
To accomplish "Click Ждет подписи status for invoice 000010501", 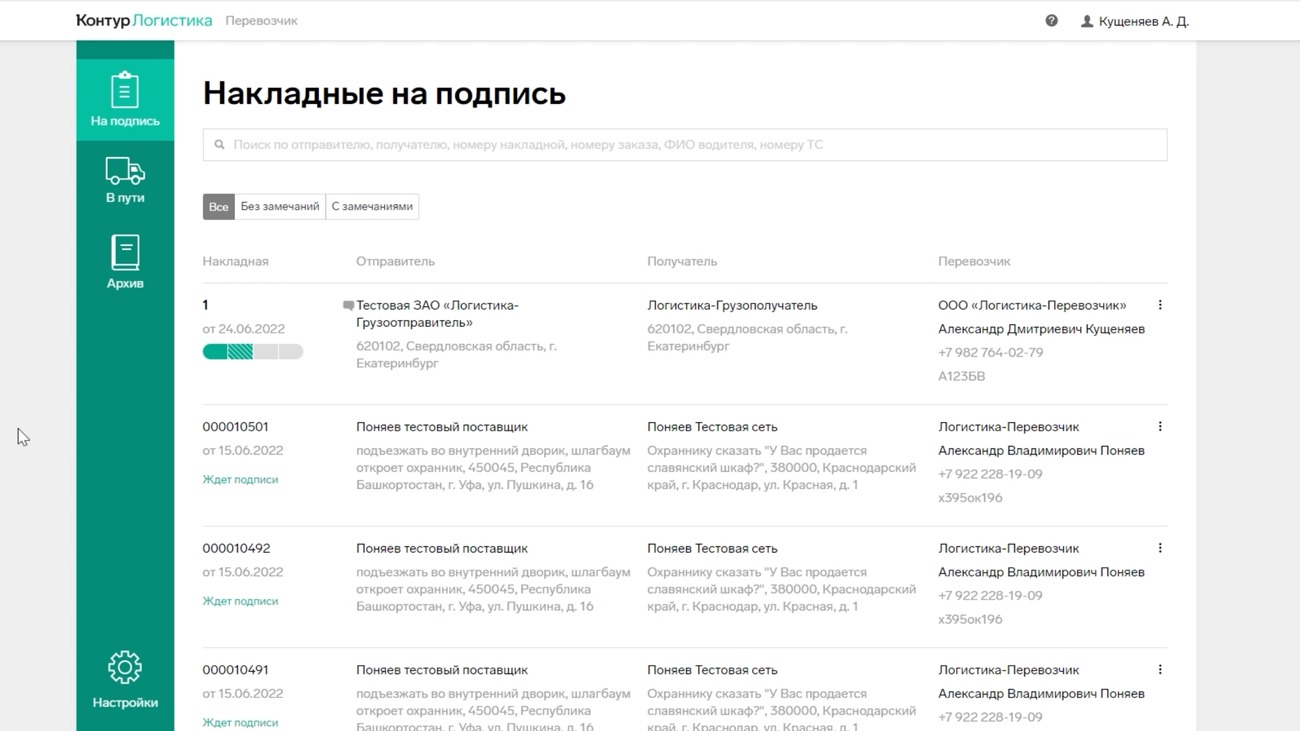I will pyautogui.click(x=240, y=480).
